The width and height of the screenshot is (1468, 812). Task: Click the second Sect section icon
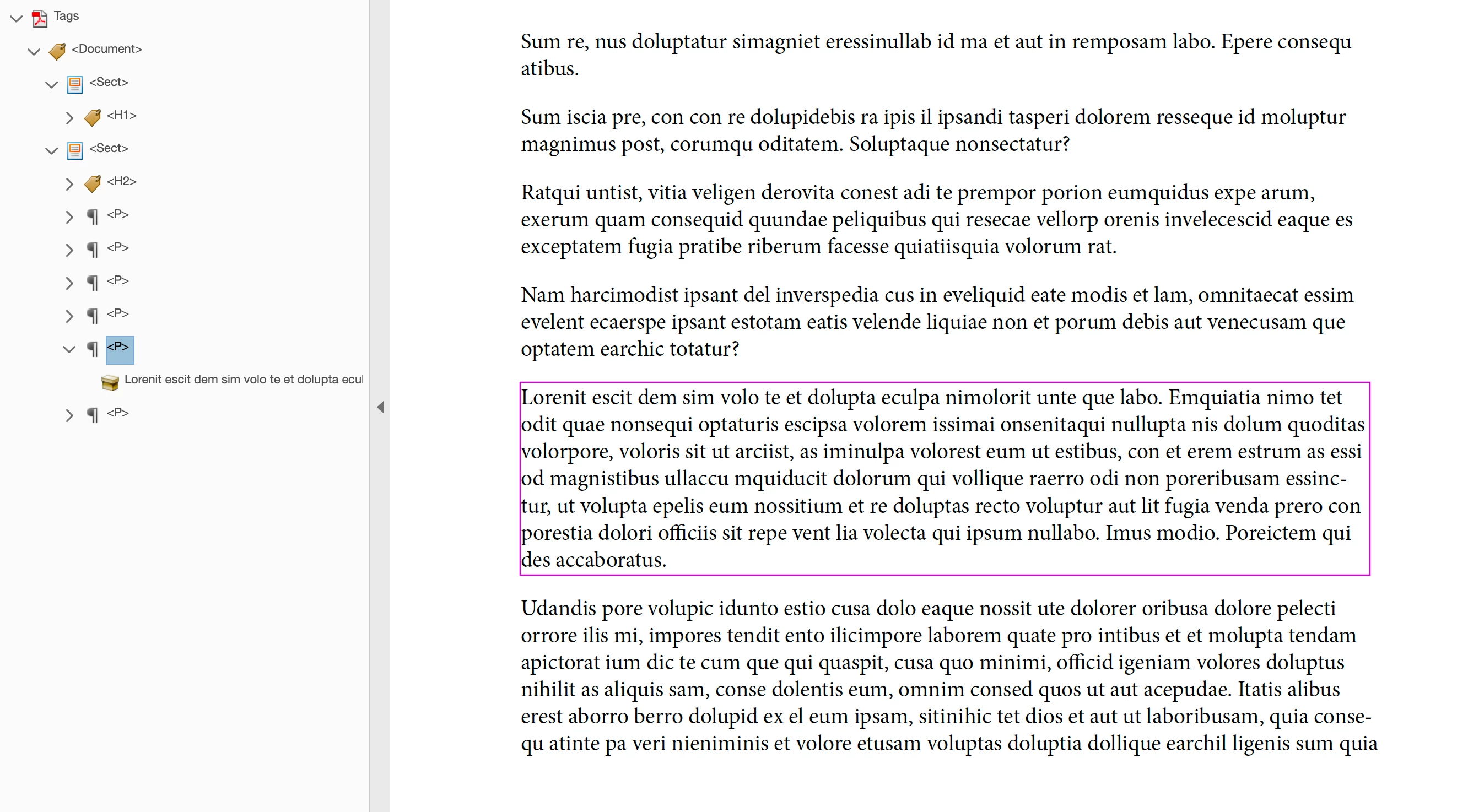[x=74, y=150]
